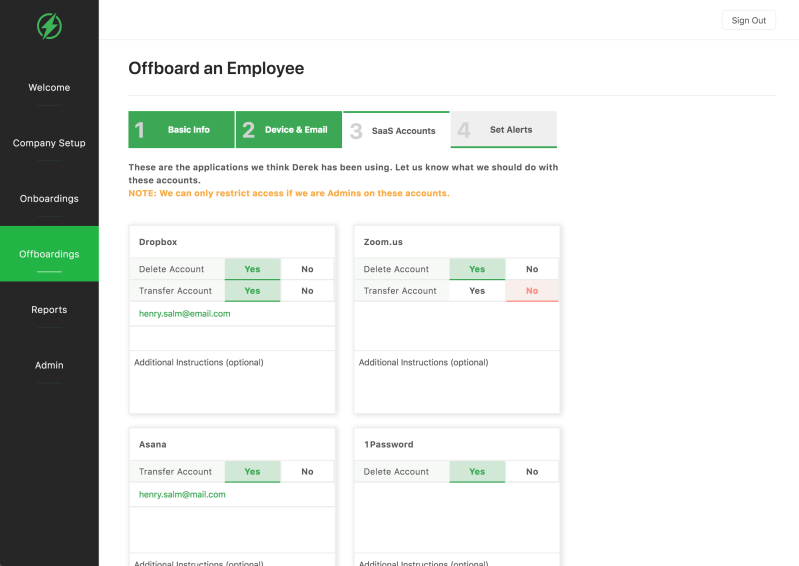Image resolution: width=799 pixels, height=566 pixels.
Task: Open the Admin sidebar section
Action: tap(49, 365)
